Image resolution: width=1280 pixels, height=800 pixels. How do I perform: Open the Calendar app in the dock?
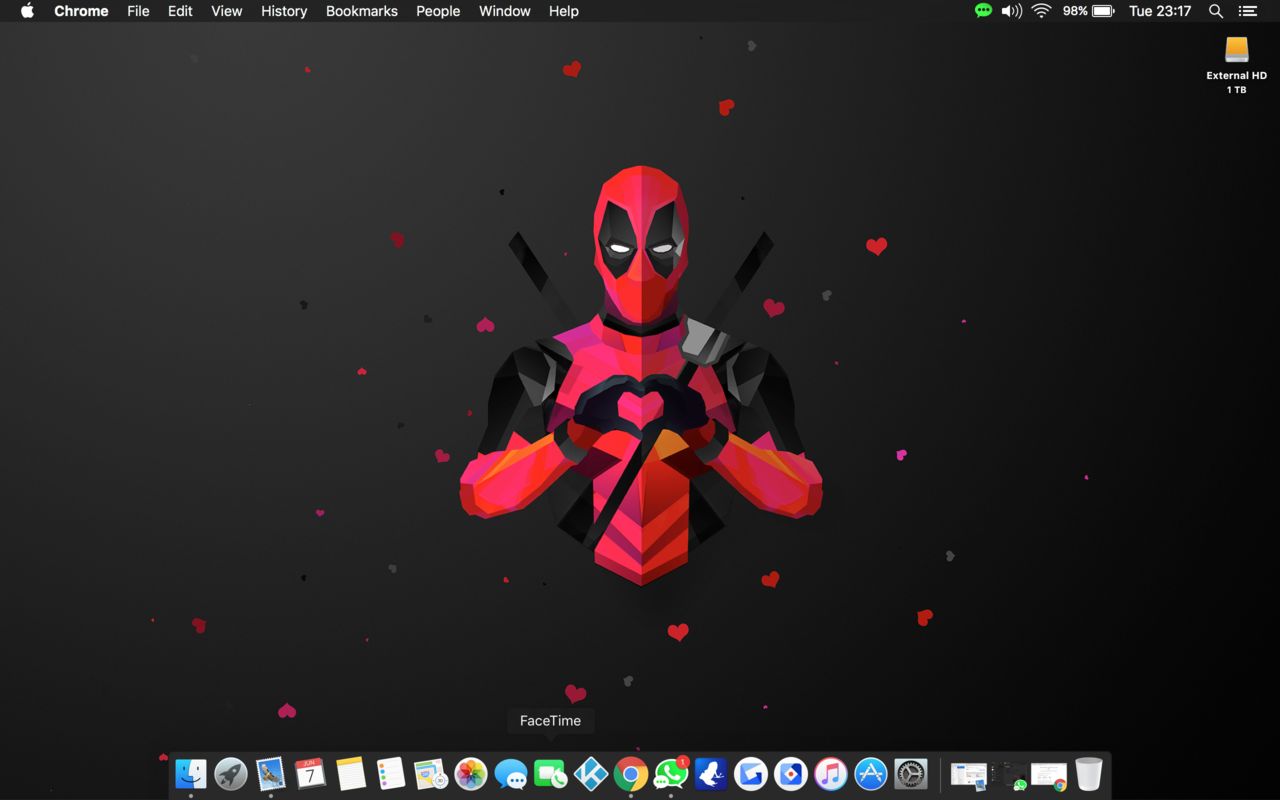pyautogui.click(x=310, y=773)
